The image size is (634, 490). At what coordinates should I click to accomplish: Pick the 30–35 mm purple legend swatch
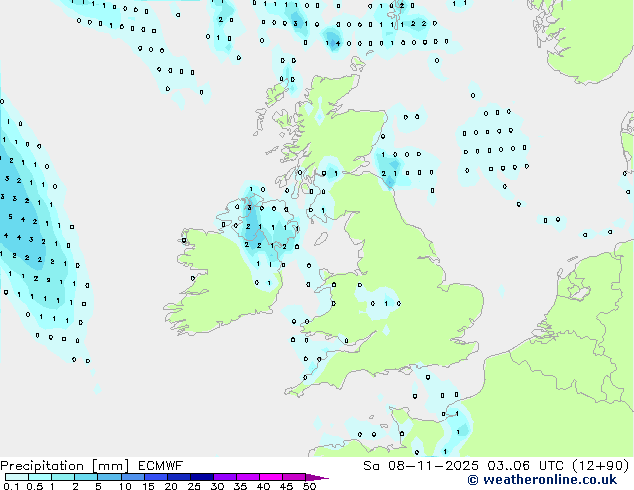pos(225,477)
